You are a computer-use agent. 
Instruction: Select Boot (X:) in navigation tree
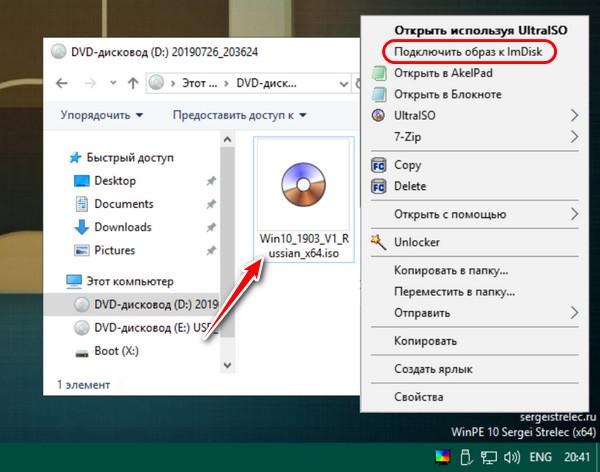[116, 351]
